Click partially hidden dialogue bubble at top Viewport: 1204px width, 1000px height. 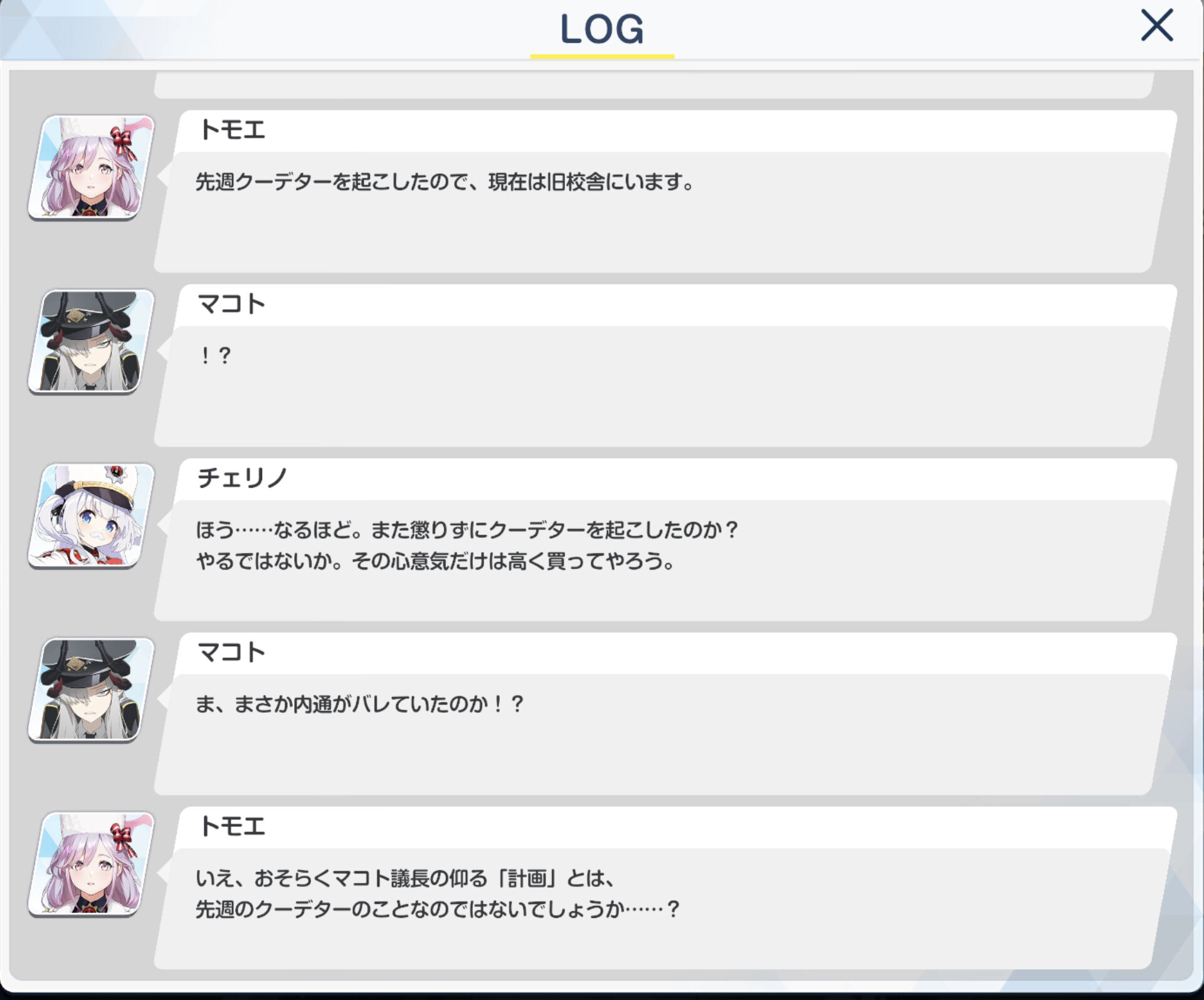coord(653,84)
